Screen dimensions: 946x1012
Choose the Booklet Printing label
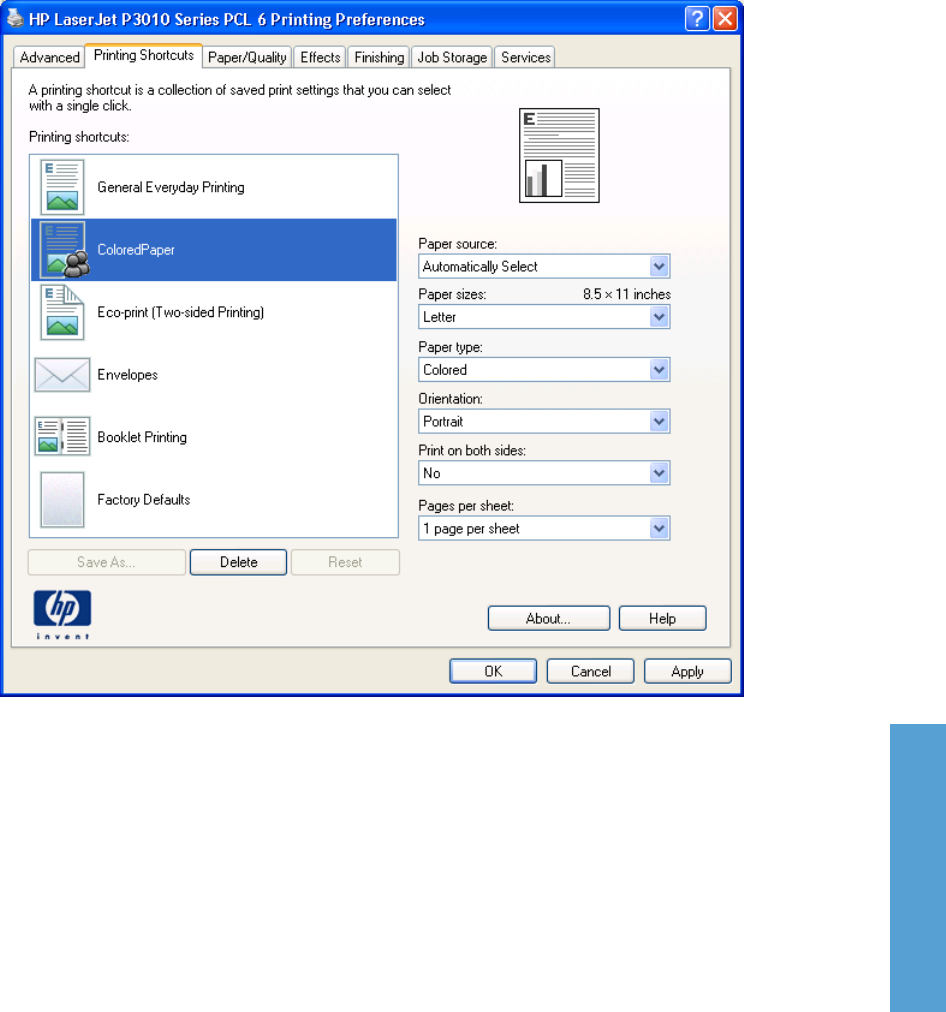pos(142,438)
